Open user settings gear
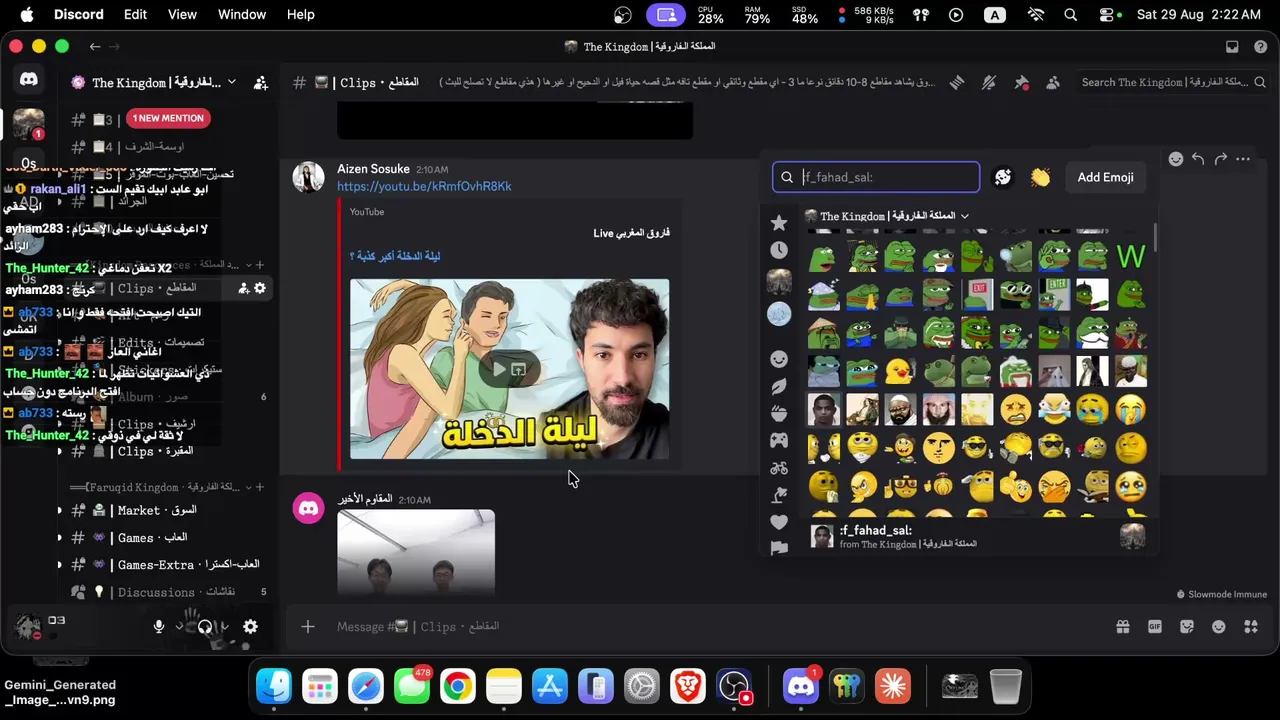This screenshot has width=1280, height=720. (250, 627)
